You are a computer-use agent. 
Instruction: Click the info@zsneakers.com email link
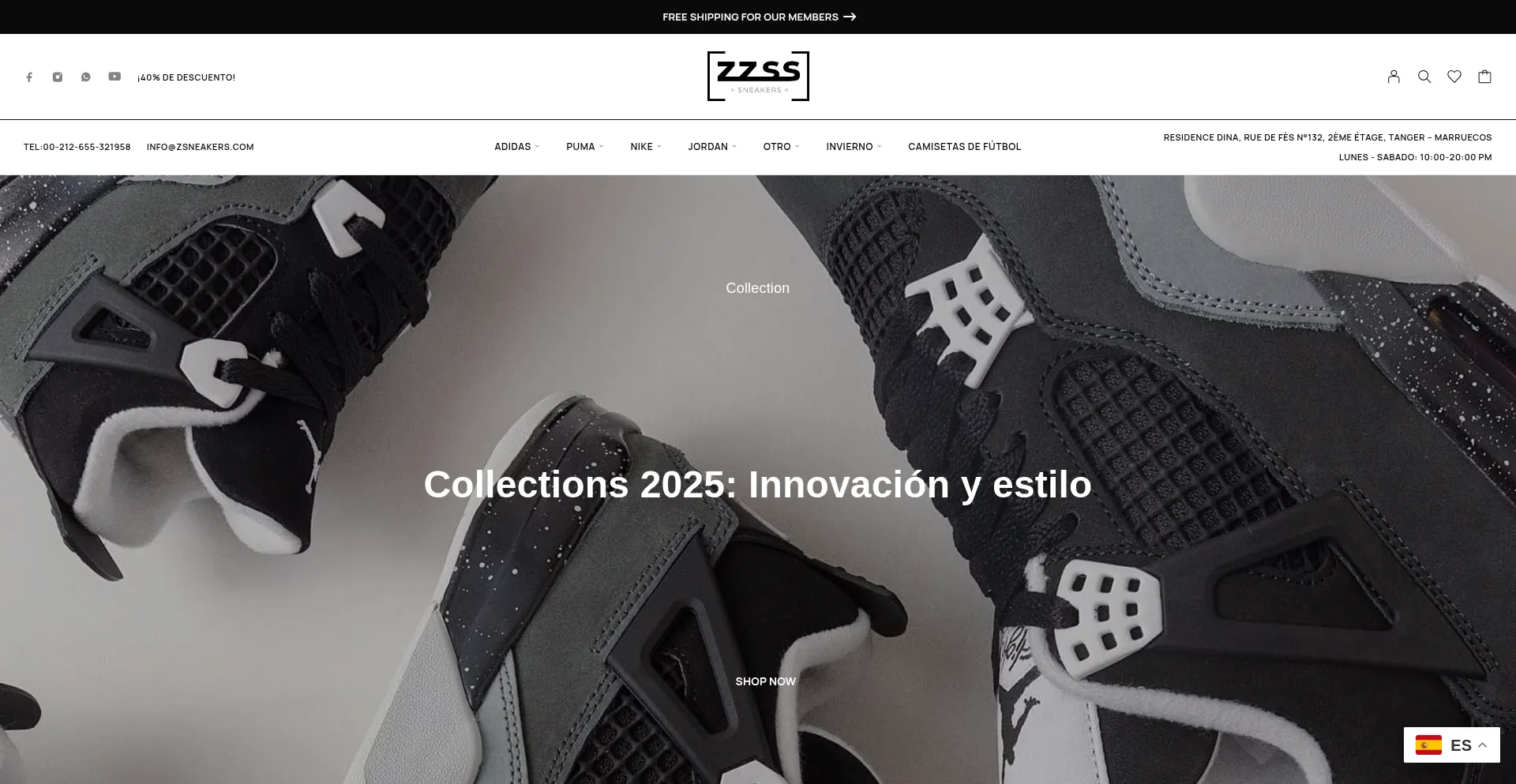[x=200, y=147]
